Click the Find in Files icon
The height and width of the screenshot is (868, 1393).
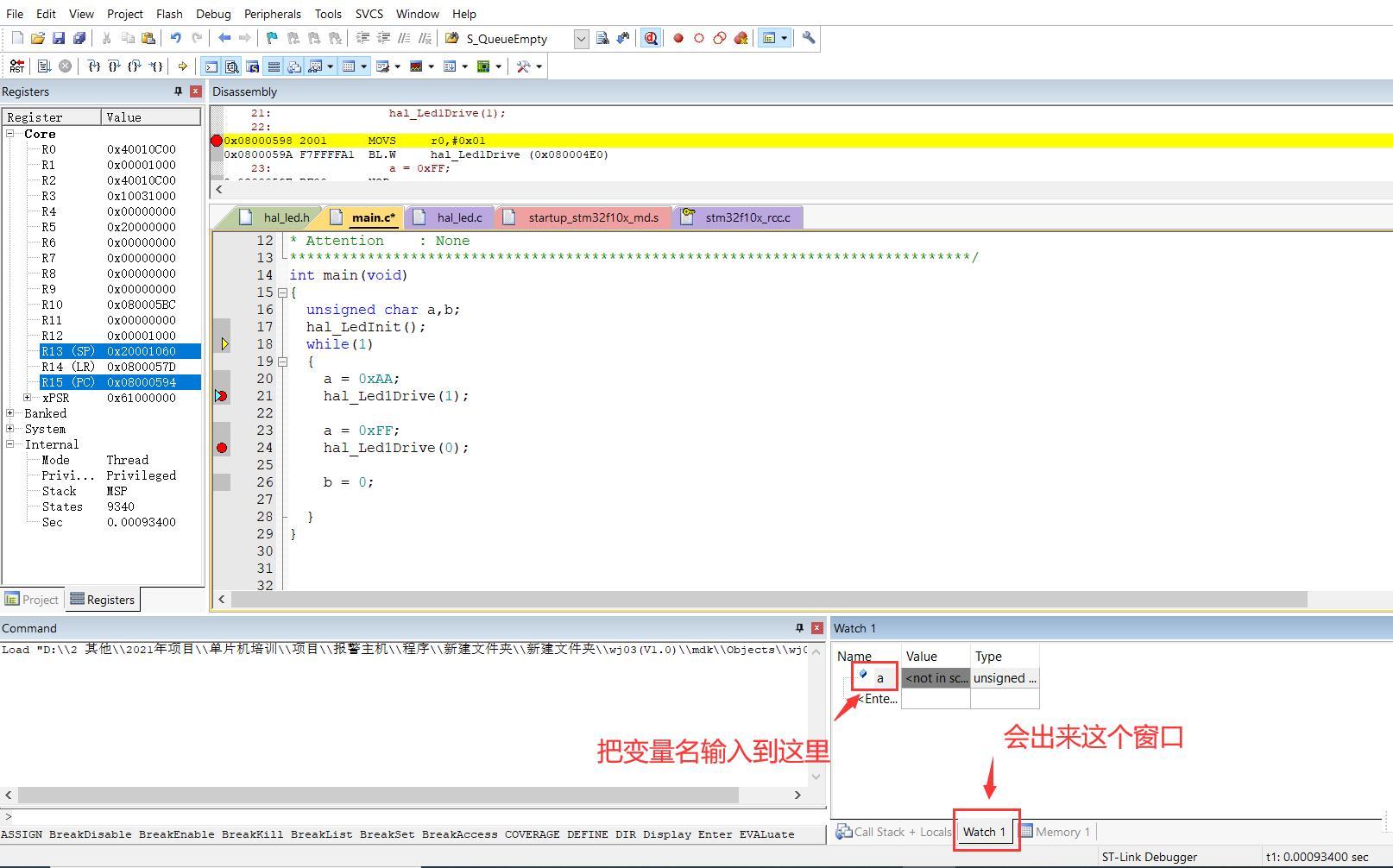(x=602, y=38)
